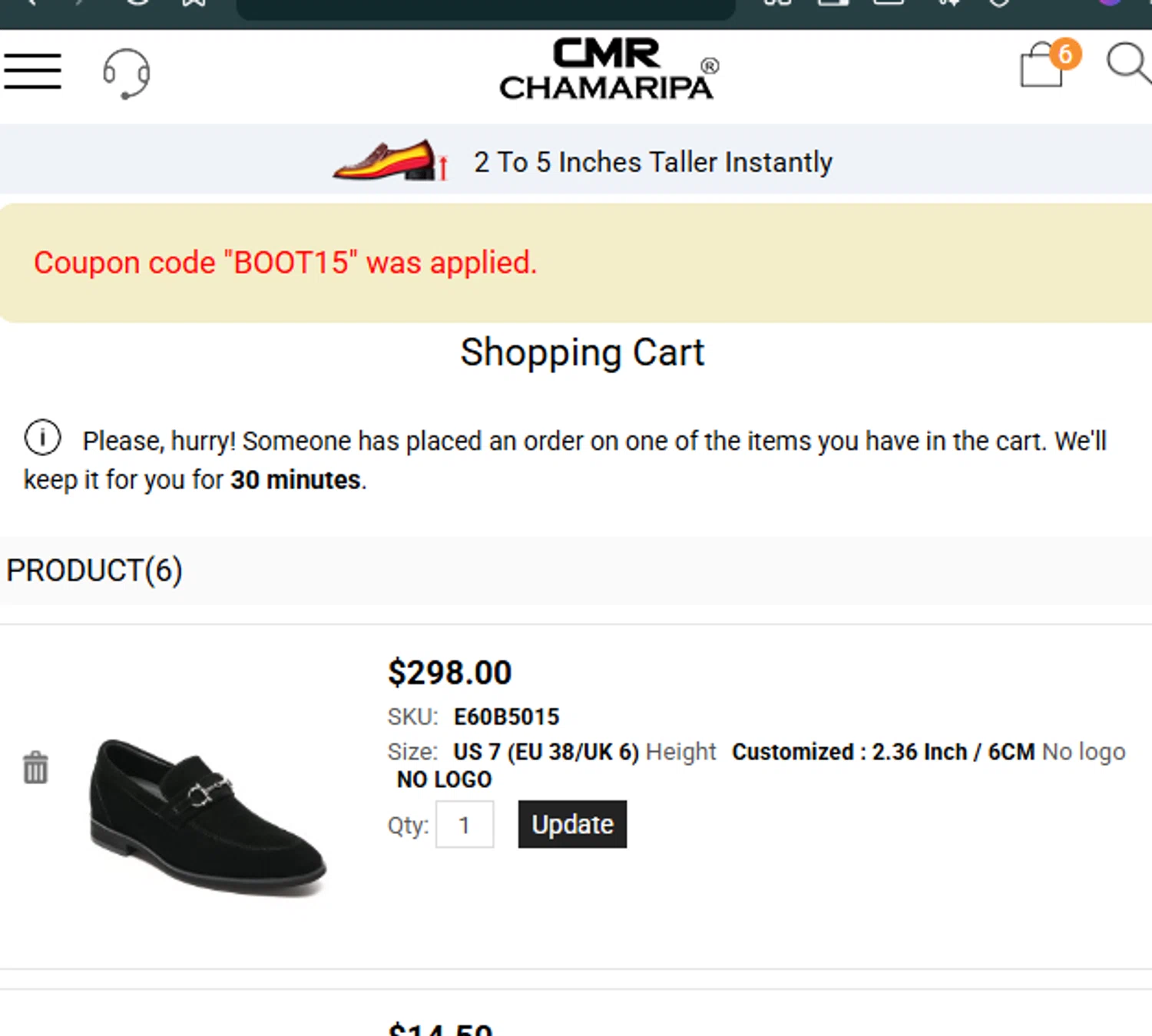Image resolution: width=1152 pixels, height=1036 pixels.
Task: Open the search magnifier icon
Action: [1128, 63]
